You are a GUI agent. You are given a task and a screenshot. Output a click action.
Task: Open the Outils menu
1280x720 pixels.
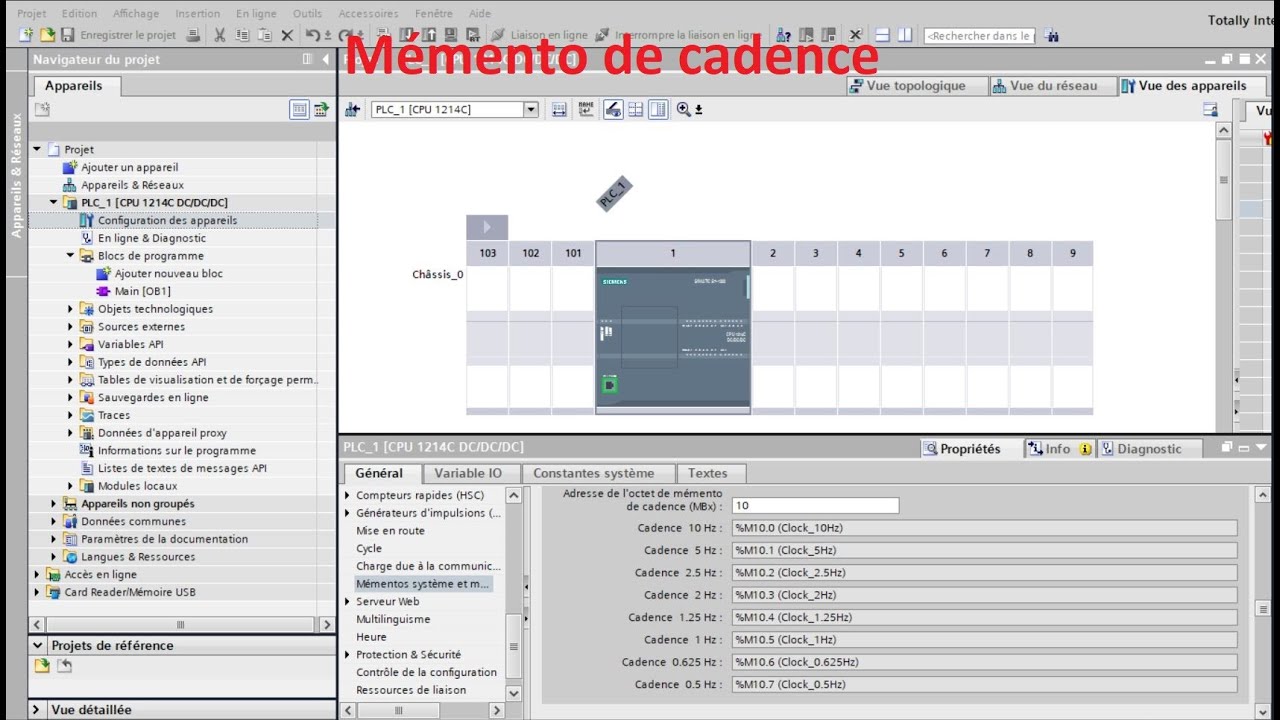click(307, 14)
